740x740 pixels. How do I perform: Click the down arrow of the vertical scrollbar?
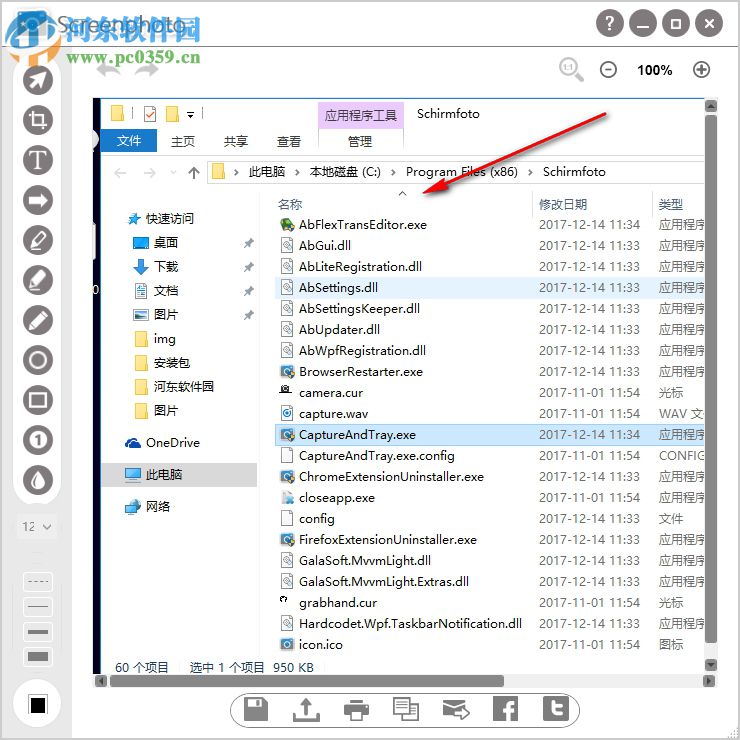[x=711, y=664]
